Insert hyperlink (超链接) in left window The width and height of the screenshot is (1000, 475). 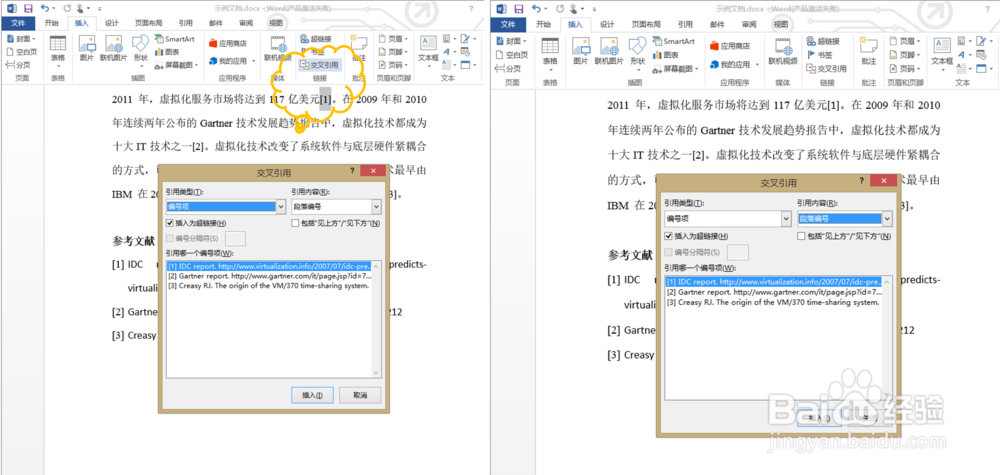[316, 39]
